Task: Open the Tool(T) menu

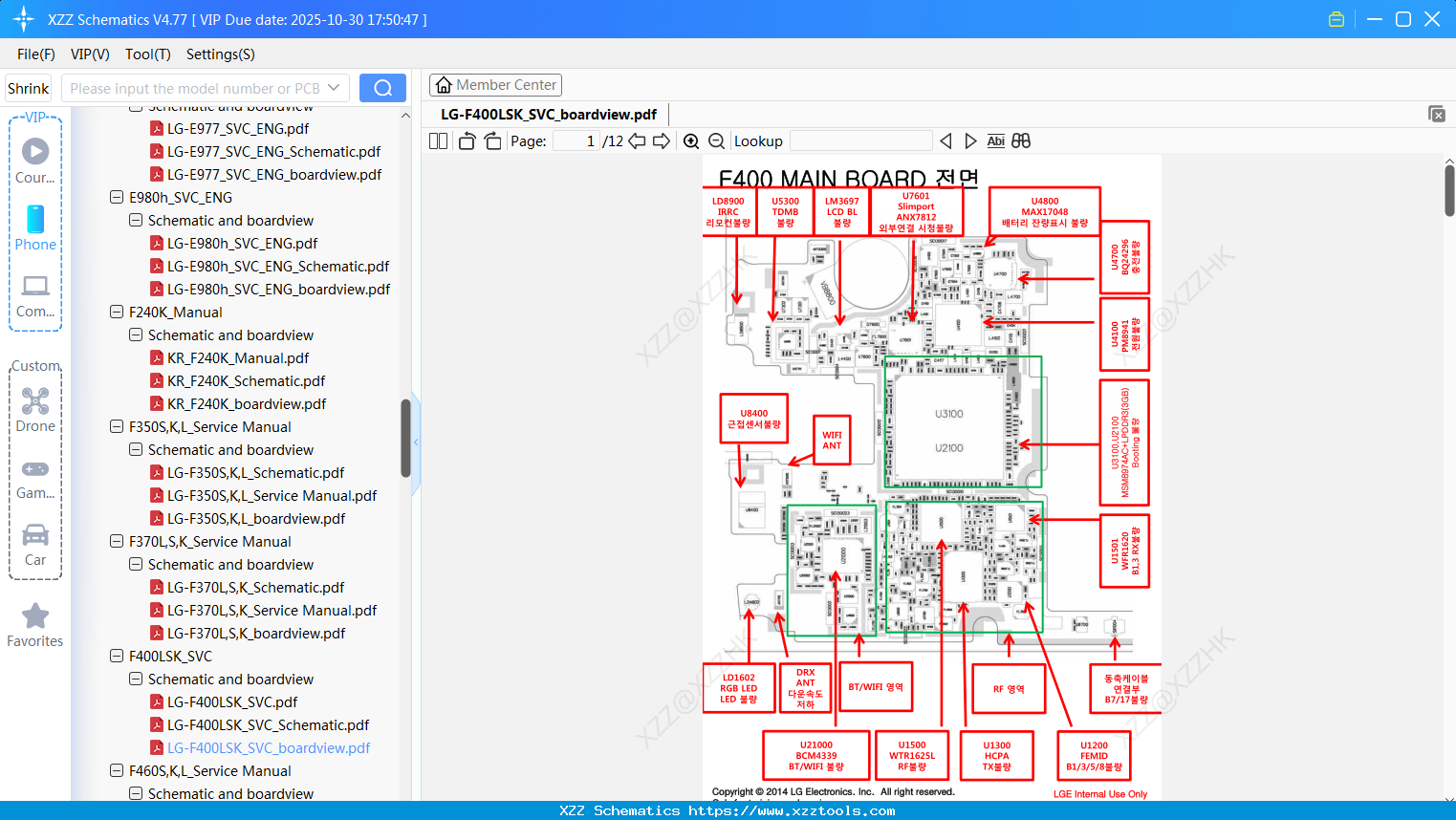Action: (147, 54)
